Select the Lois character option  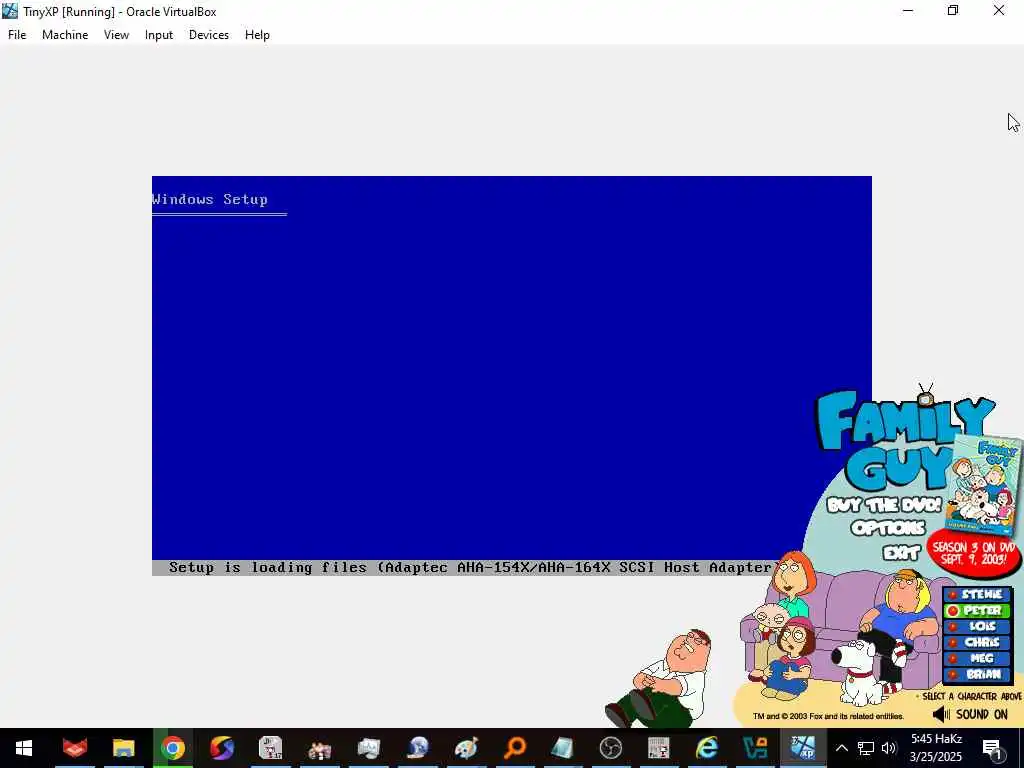[977, 626]
